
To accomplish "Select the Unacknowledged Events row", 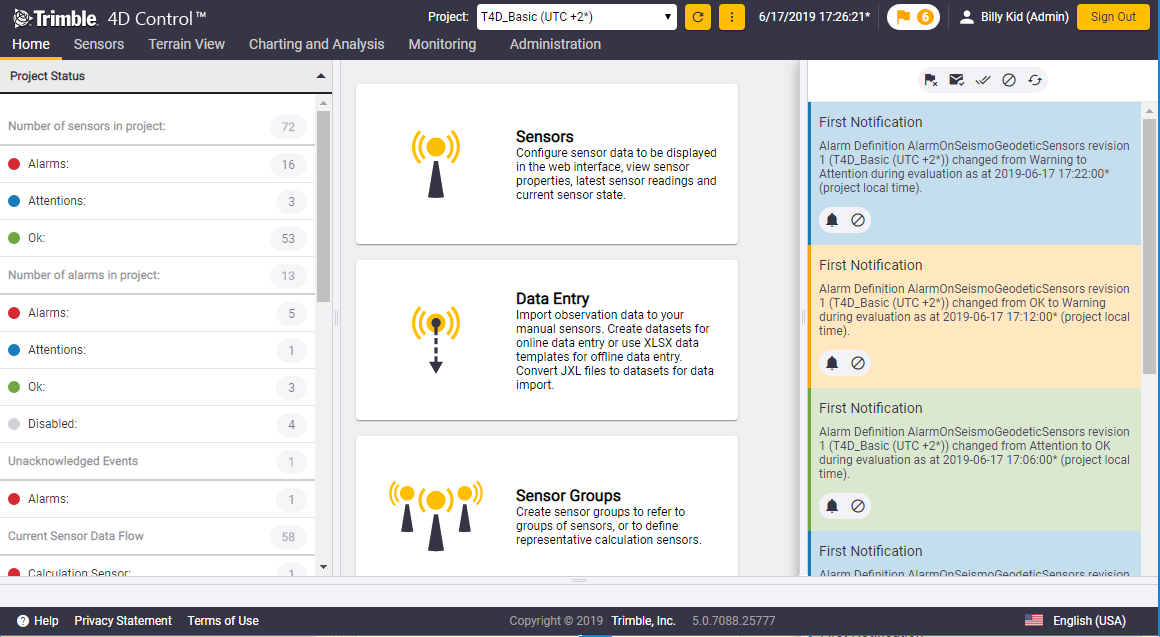I will tap(158, 461).
